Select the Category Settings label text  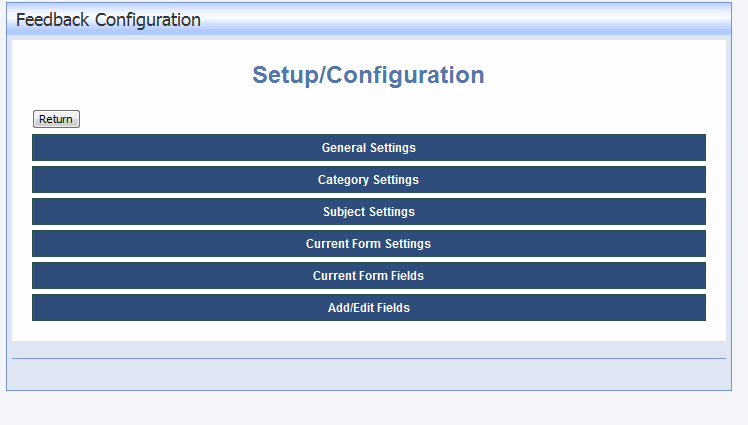coord(368,180)
